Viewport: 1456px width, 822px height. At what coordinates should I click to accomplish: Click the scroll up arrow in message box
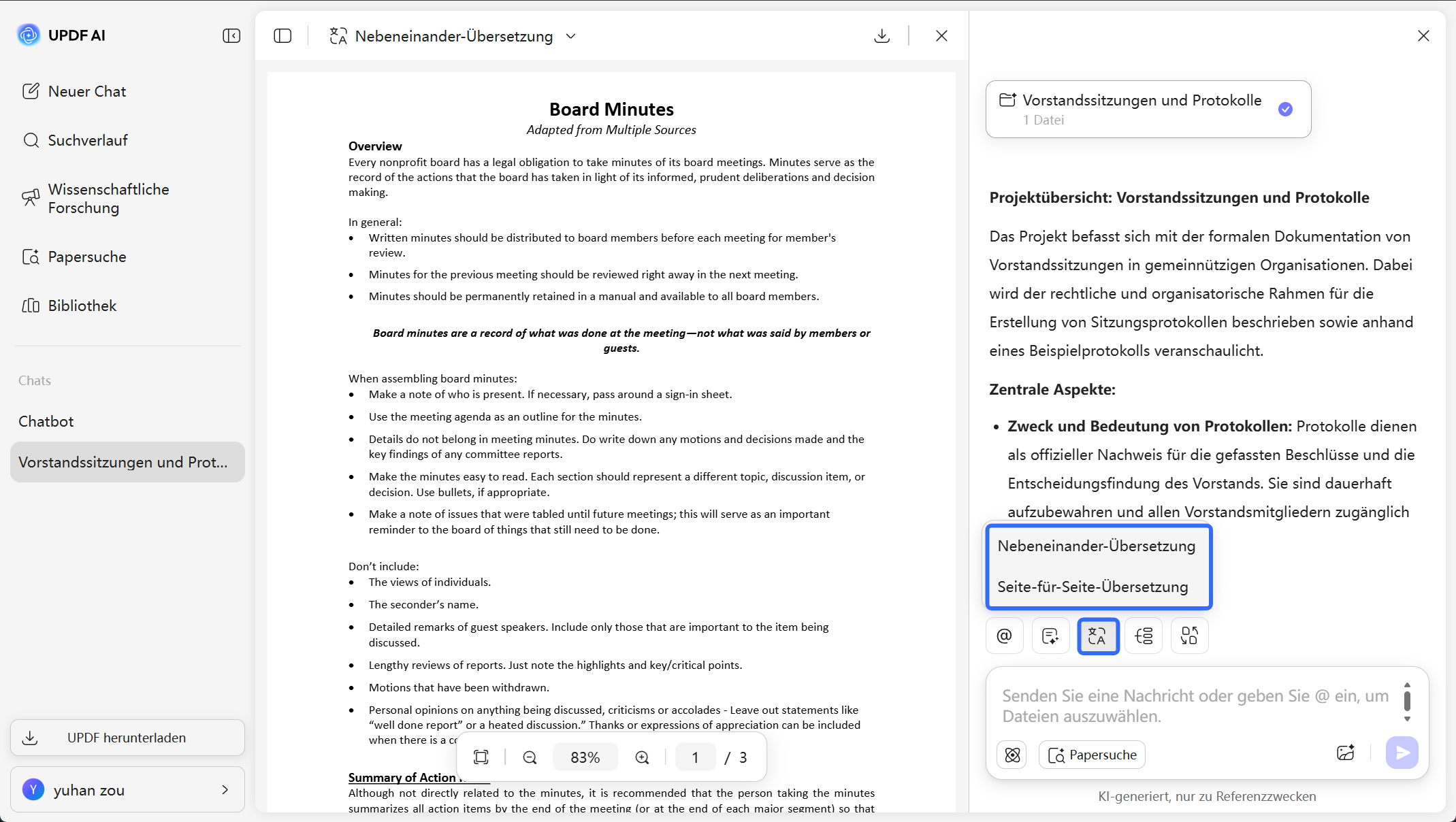point(1407,685)
